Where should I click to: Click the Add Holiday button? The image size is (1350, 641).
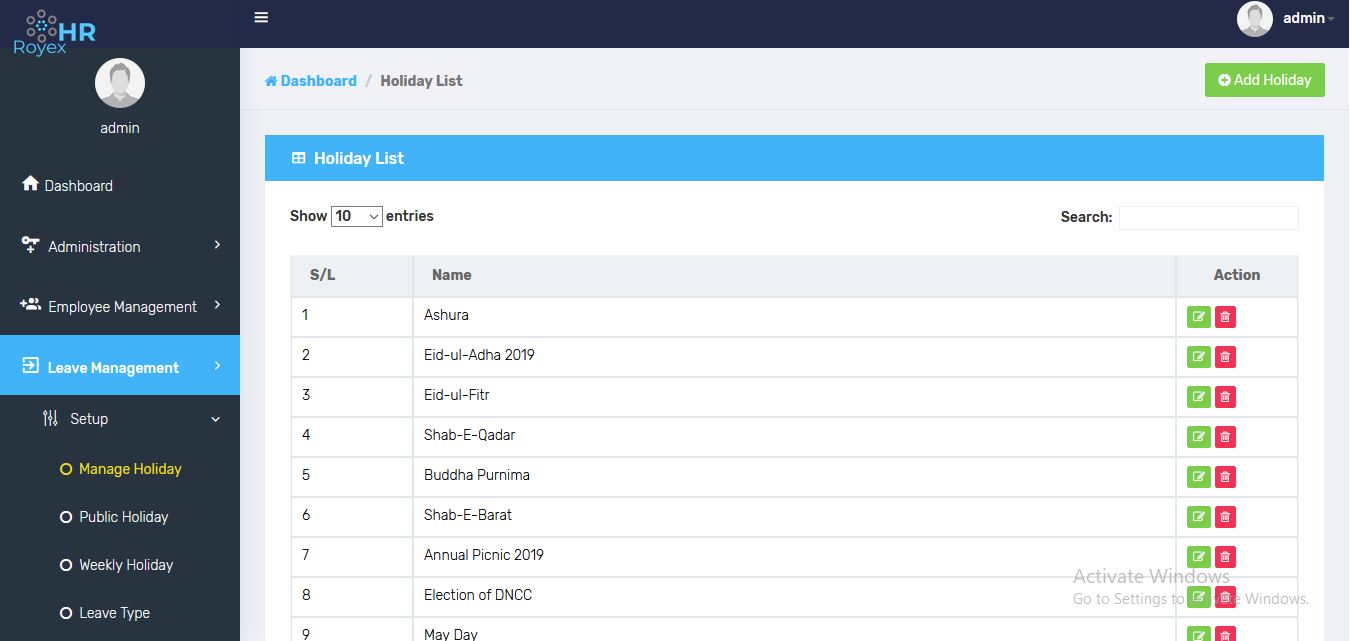1265,80
